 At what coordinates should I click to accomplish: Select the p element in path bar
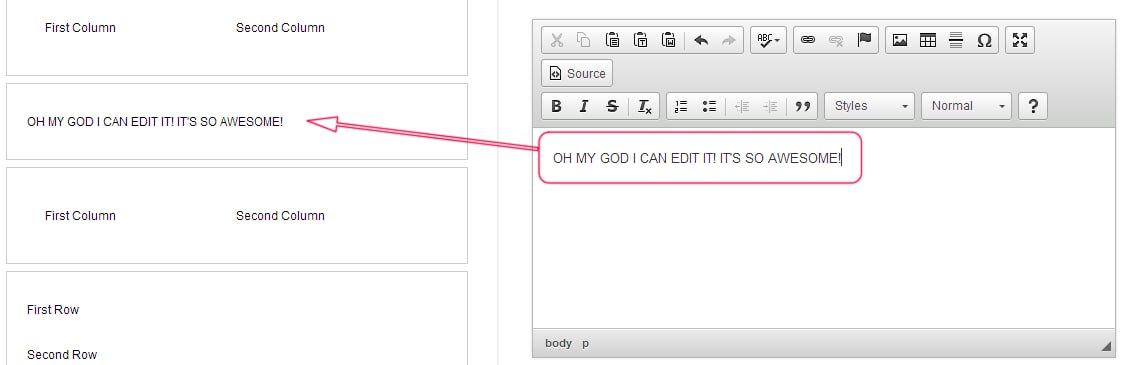[x=586, y=343]
